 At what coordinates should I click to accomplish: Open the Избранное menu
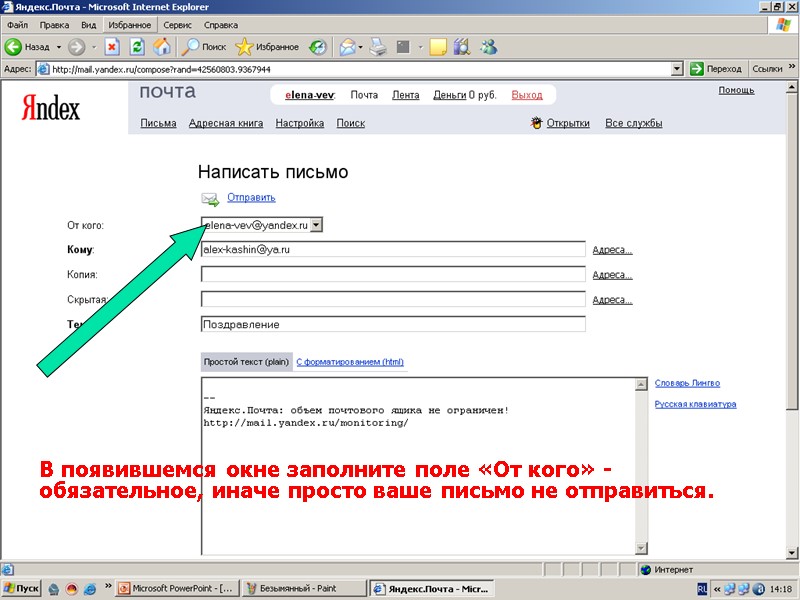pyautogui.click(x=130, y=24)
